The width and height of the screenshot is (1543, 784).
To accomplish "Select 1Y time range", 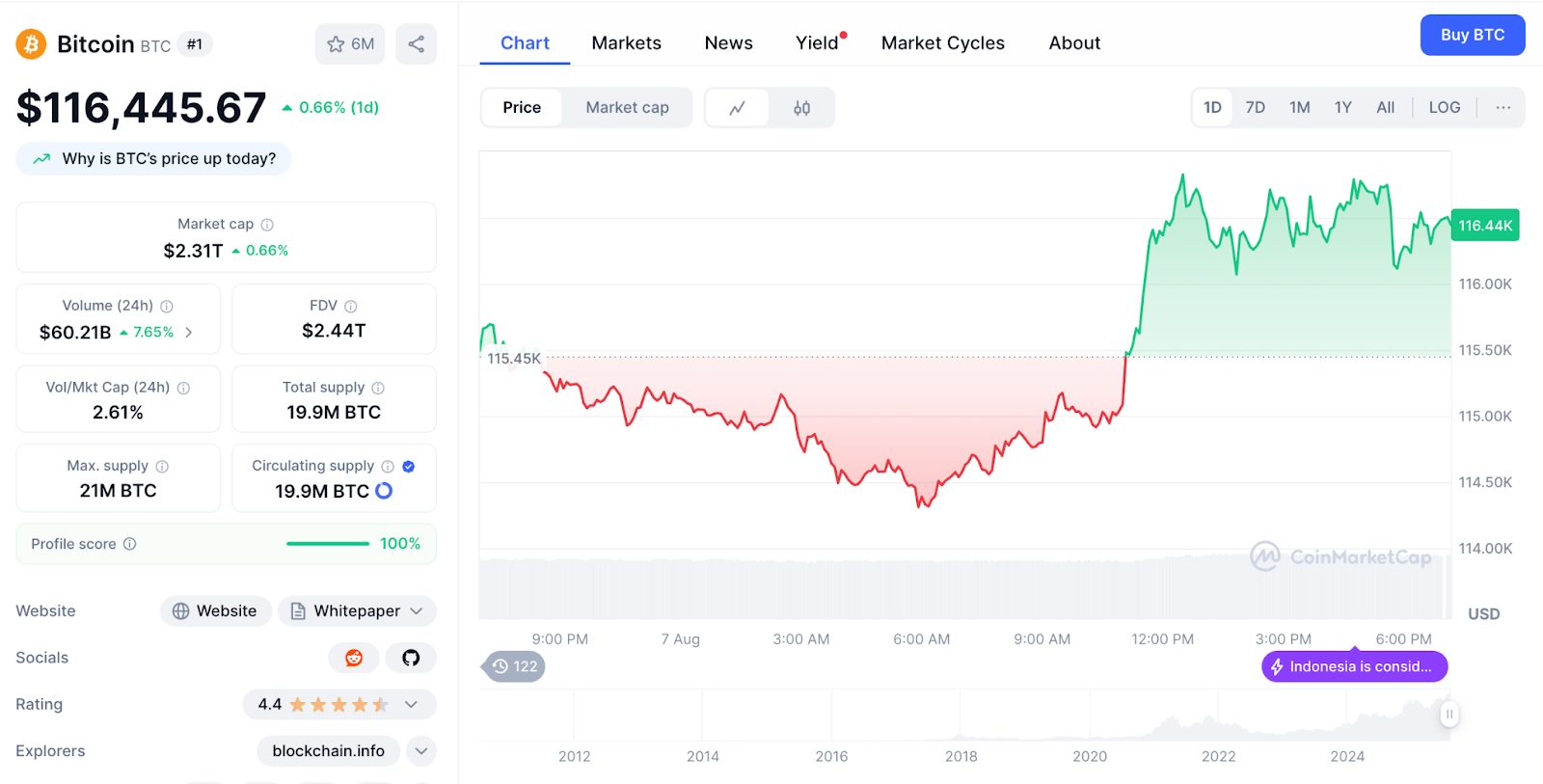I will (1342, 107).
